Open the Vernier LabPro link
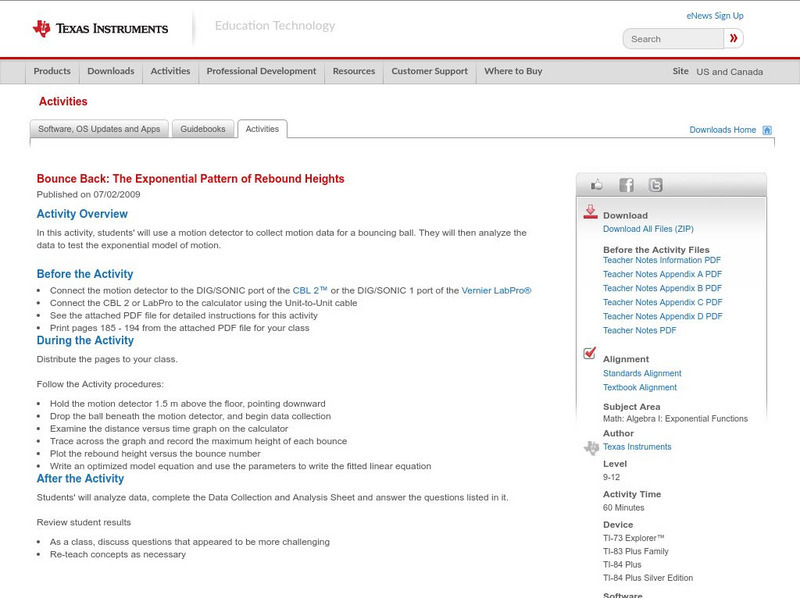Screen dimensions: 800x598 496,290
